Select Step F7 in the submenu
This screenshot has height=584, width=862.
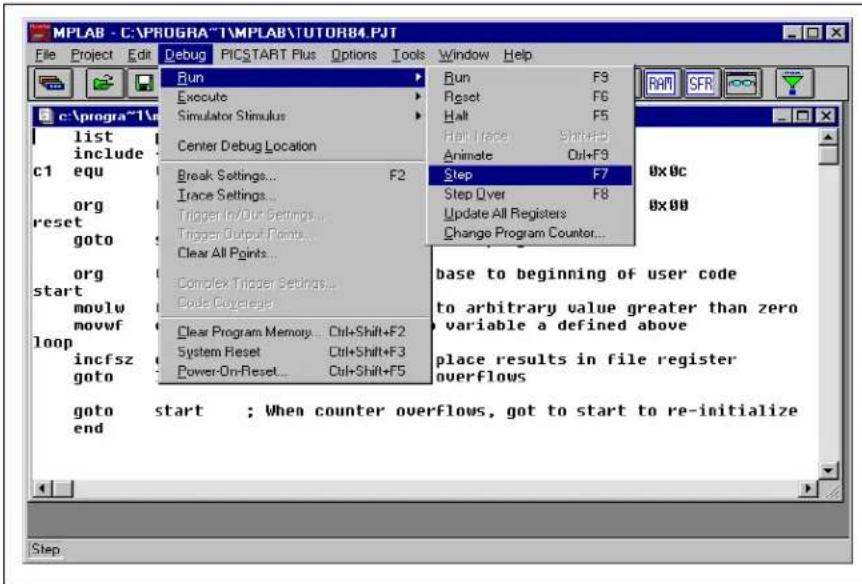pos(530,175)
